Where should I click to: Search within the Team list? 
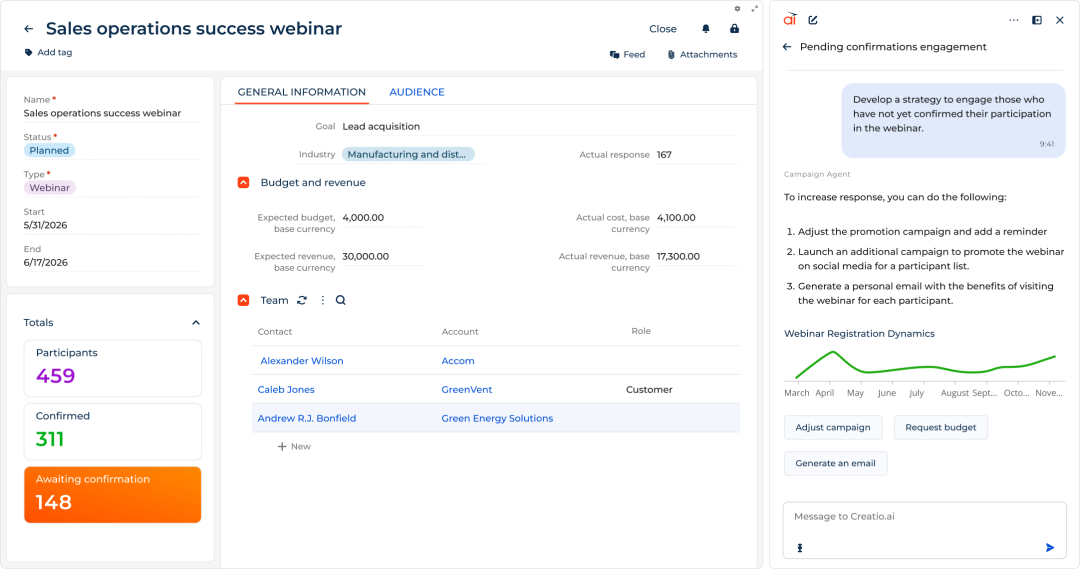(340, 300)
